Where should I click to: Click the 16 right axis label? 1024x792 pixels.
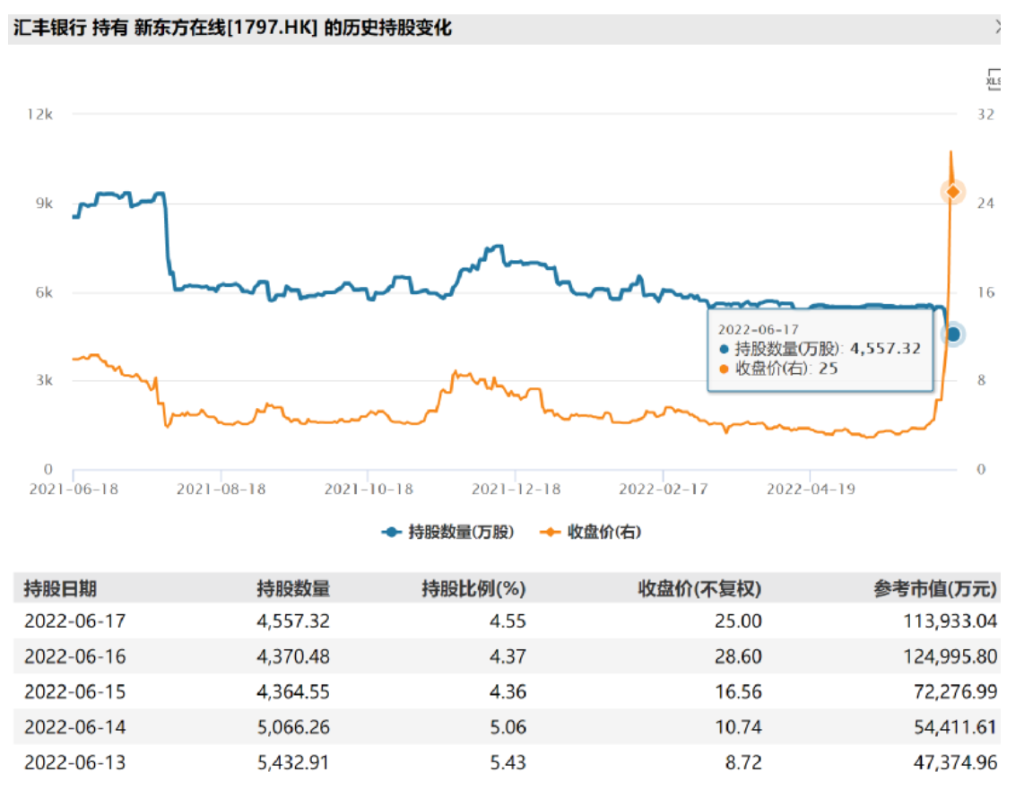[x=985, y=292]
